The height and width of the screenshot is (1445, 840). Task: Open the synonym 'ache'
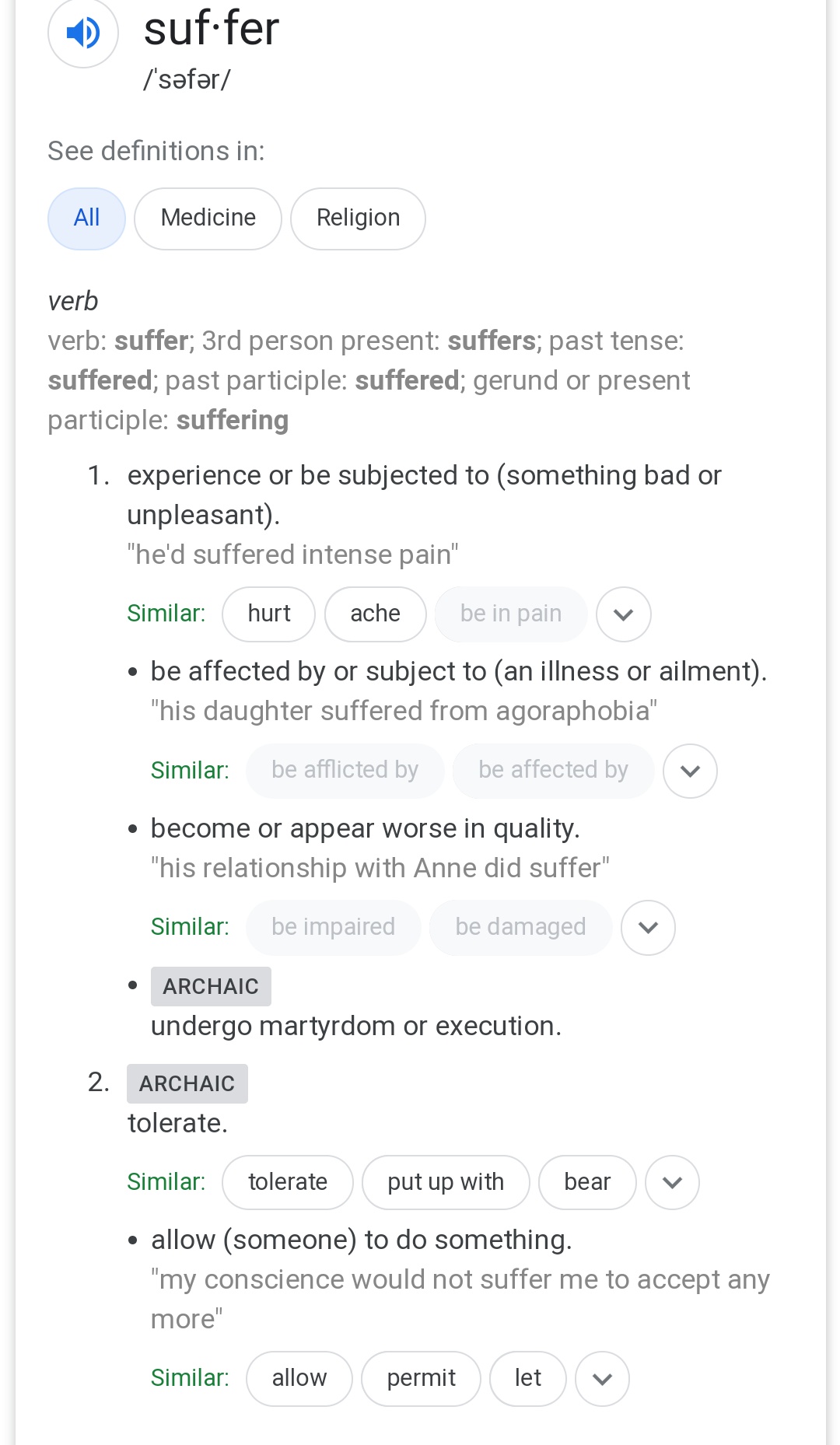pyautogui.click(x=375, y=614)
